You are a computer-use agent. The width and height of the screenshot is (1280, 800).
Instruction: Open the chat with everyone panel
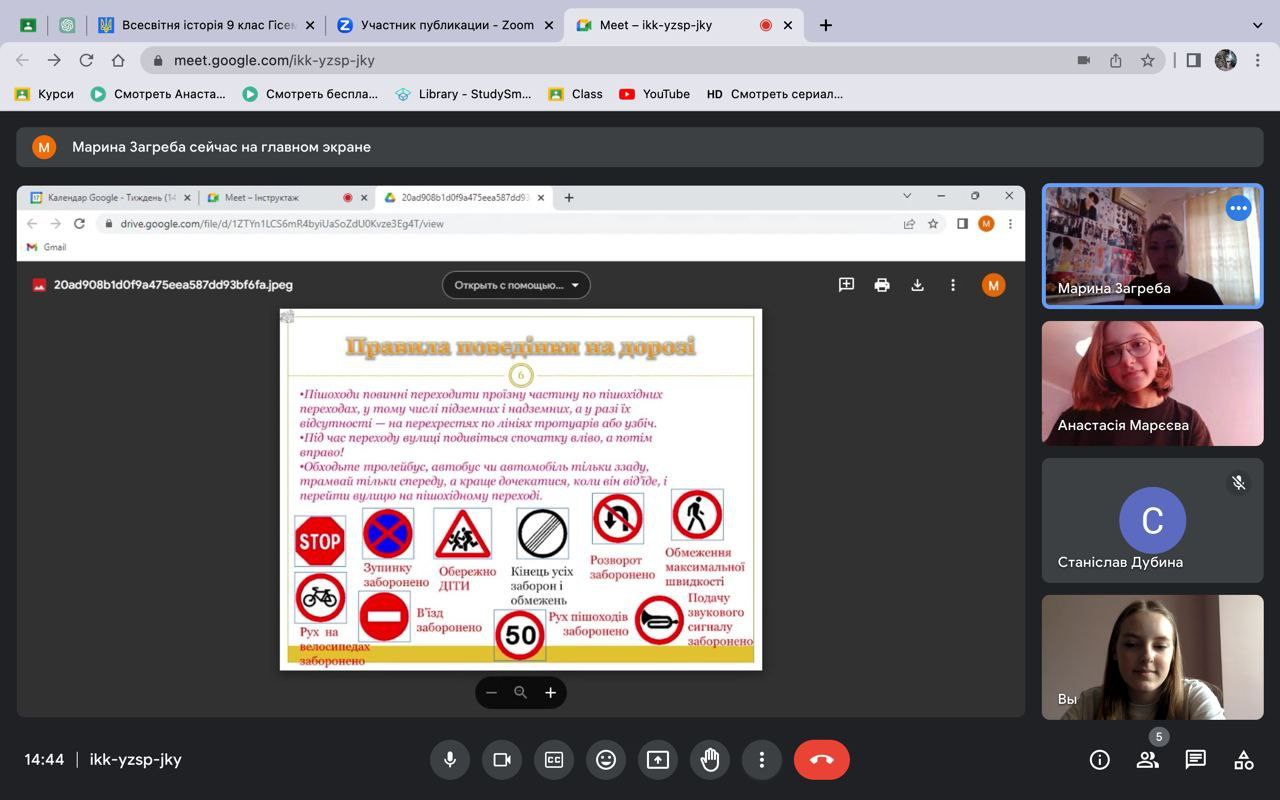[x=1195, y=760]
